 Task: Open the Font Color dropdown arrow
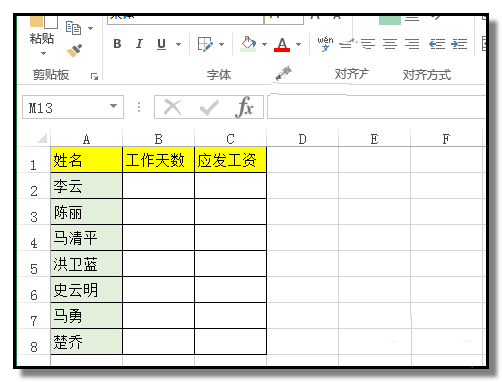[x=298, y=44]
